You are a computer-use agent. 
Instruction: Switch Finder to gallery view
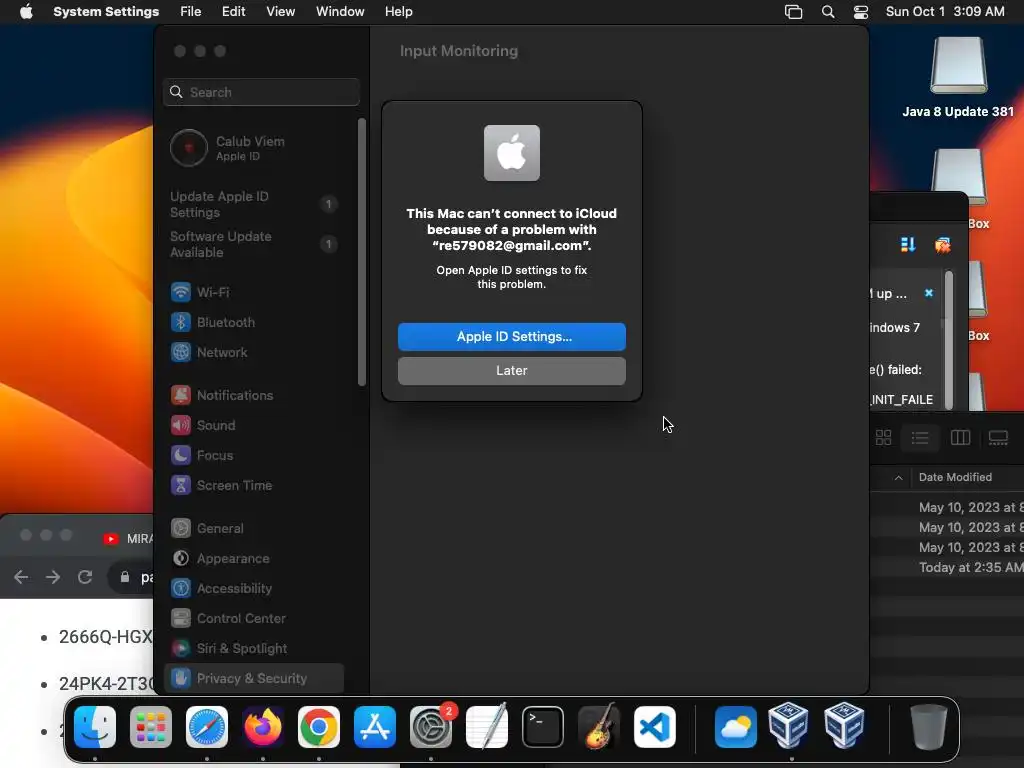[x=998, y=438]
